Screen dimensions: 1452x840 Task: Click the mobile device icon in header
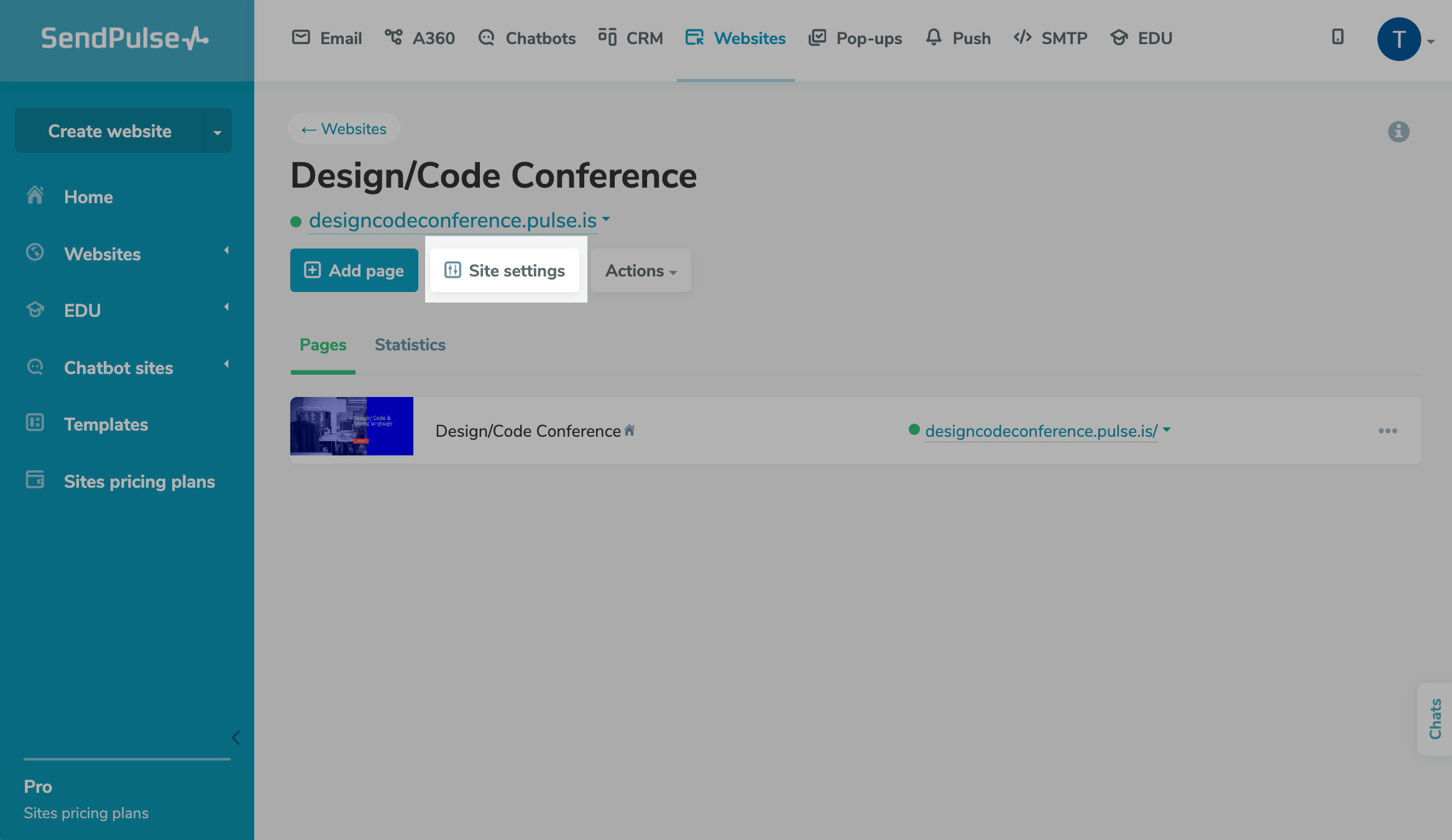(1338, 37)
